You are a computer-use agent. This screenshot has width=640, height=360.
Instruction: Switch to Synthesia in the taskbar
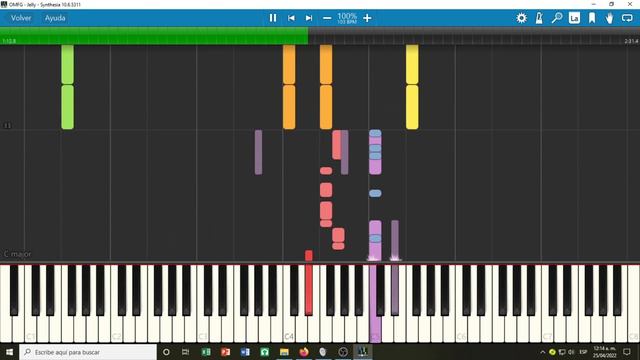coord(362,352)
